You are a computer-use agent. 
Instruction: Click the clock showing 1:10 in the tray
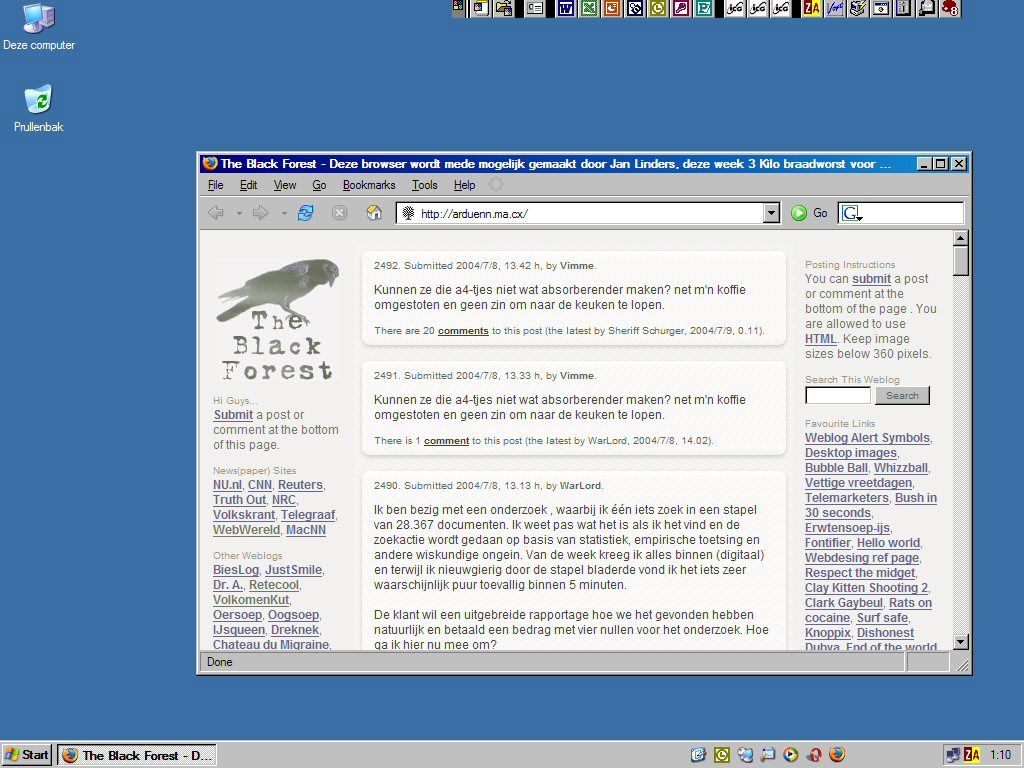(1000, 755)
